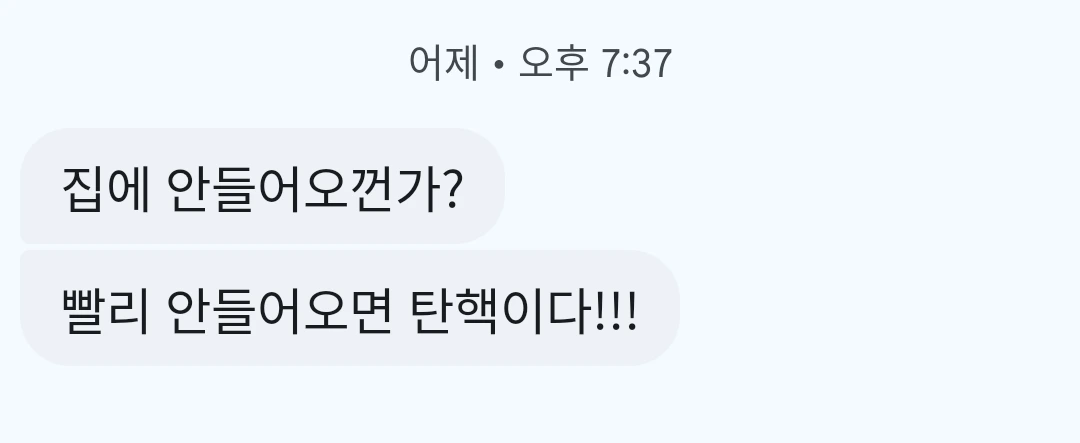The height and width of the screenshot is (443, 1080).
Task: Click the exclamation marks ending second message
Action: tap(616, 313)
